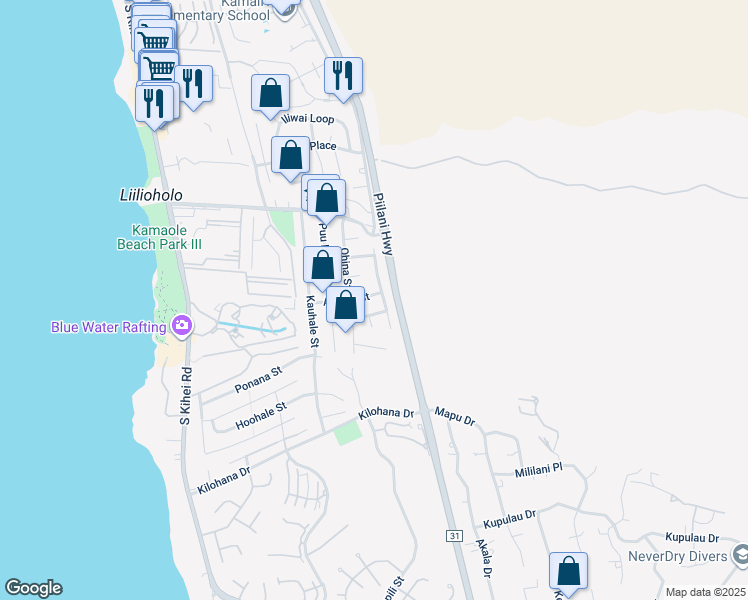This screenshot has width=748, height=600.
Task: Click the Hoohale St label
Action: [x=261, y=415]
